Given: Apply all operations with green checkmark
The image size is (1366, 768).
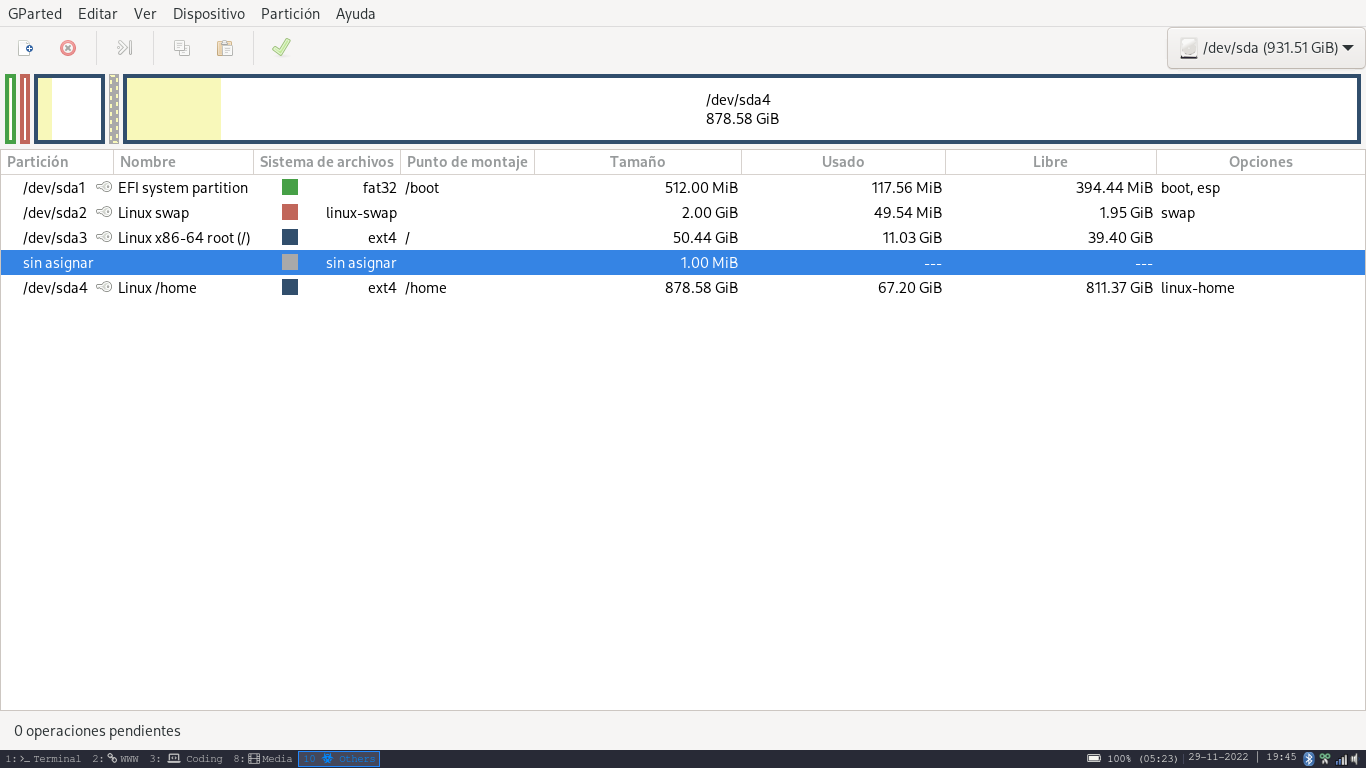Looking at the screenshot, I should (x=281, y=48).
